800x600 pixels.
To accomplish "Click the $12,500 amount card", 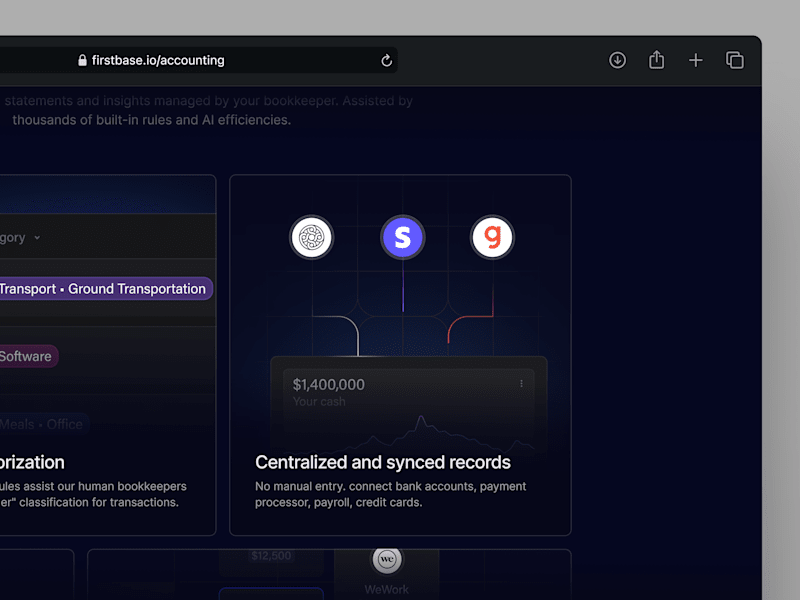I will click(271, 556).
